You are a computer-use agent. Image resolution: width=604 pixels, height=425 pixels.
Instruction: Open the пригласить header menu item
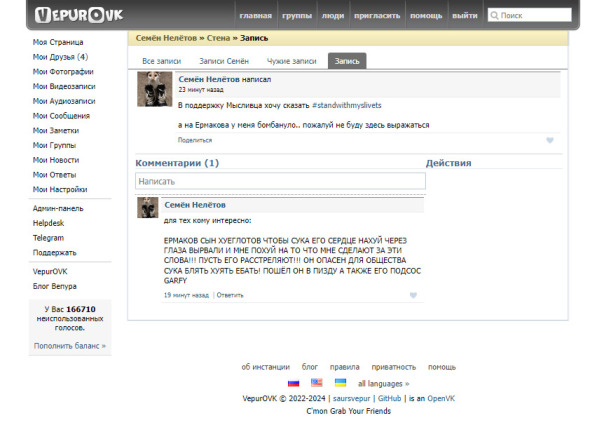pos(377,16)
